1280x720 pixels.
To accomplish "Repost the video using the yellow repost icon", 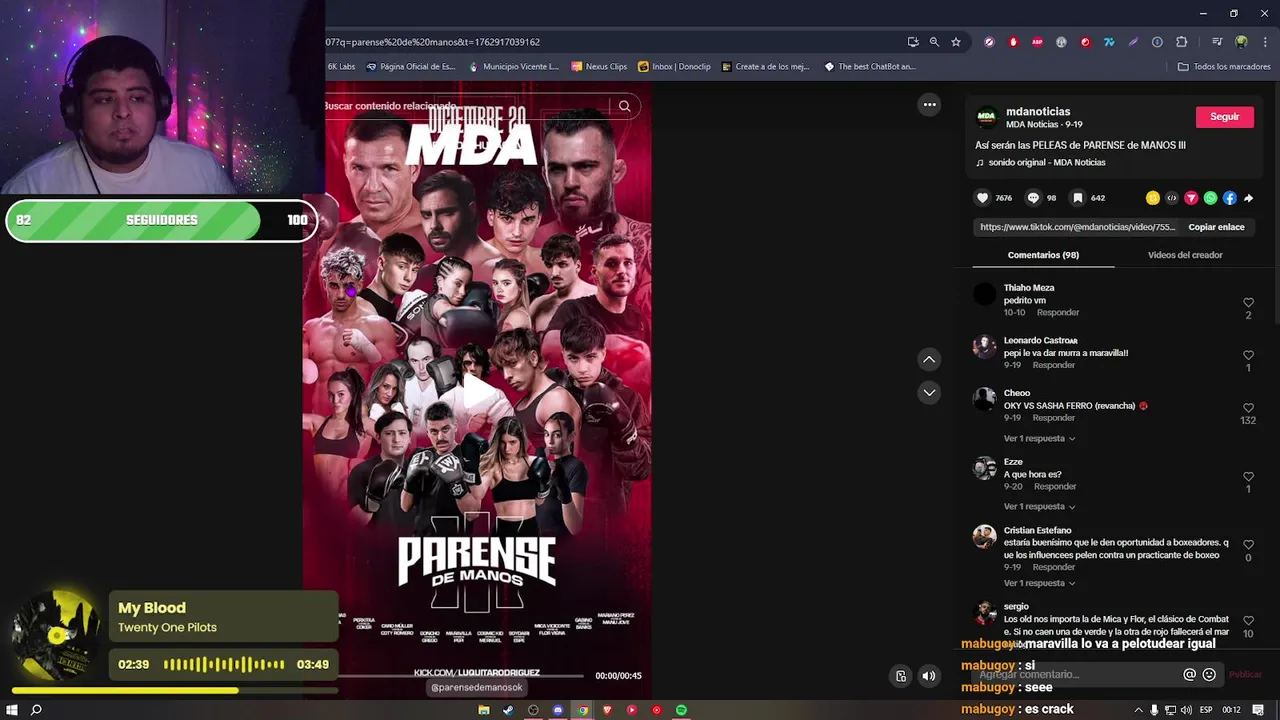I will point(1153,198).
